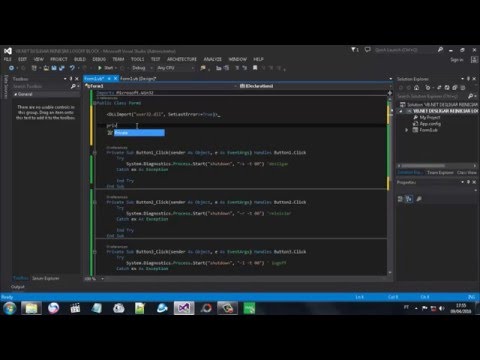
Task: Select App.config in Solution Explorer
Action: [x=430, y=124]
